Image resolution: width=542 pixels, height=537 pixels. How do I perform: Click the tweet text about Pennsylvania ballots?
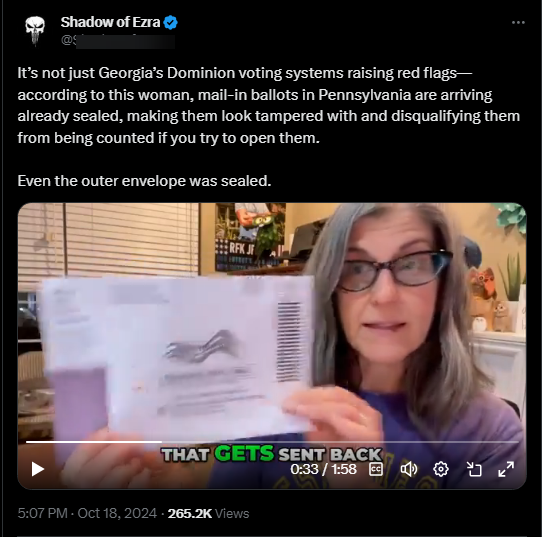(269, 105)
